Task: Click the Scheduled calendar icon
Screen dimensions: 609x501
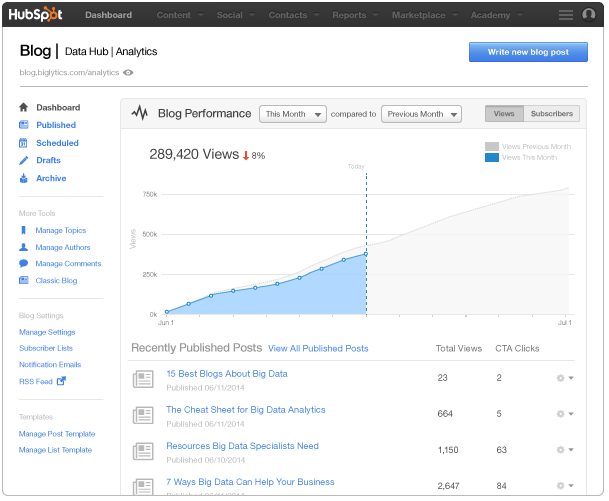Action: tap(23, 143)
